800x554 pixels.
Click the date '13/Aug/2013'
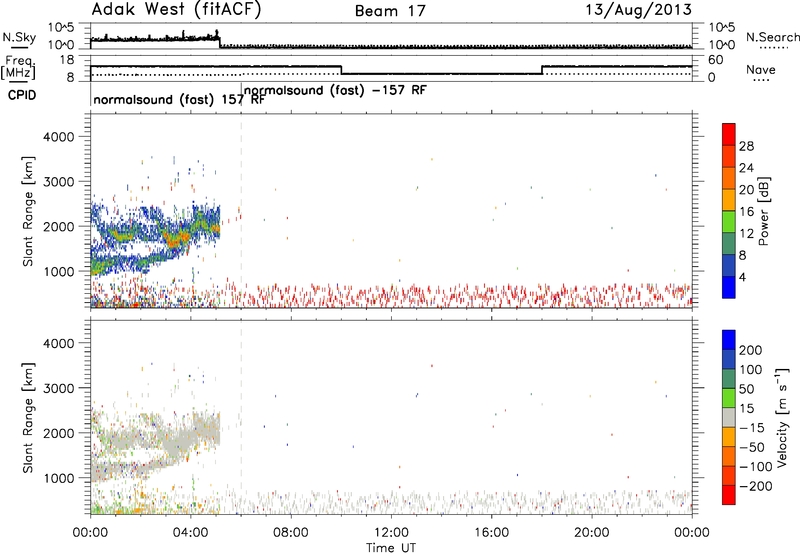point(638,10)
